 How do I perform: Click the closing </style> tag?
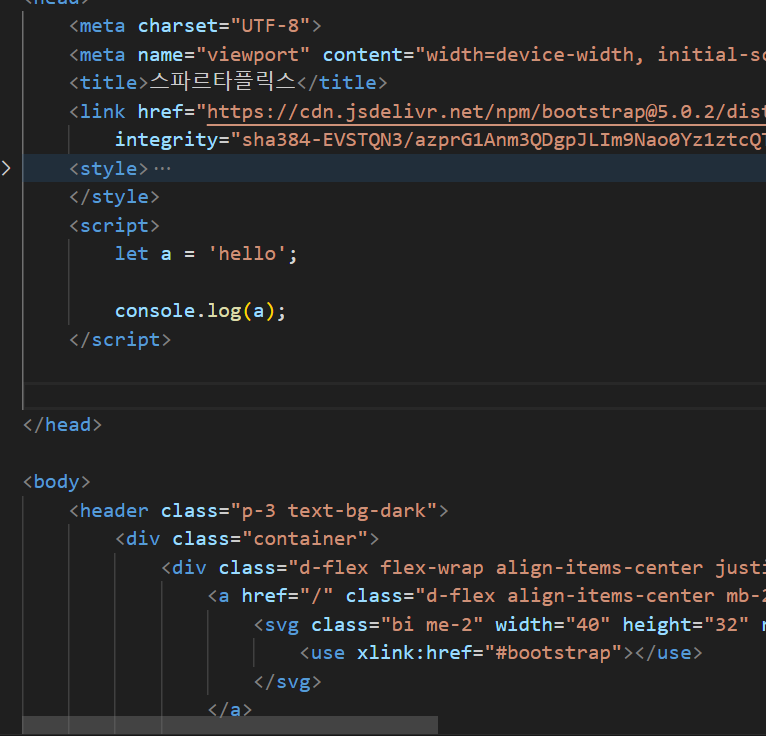(x=114, y=197)
